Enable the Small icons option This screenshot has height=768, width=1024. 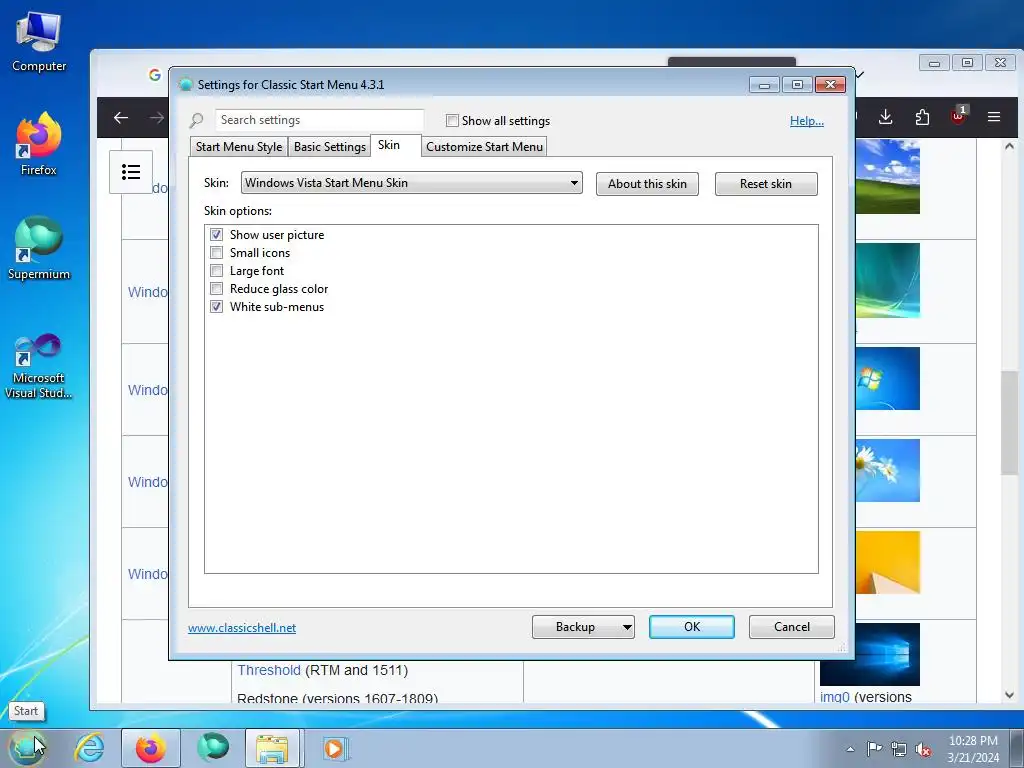coord(216,253)
